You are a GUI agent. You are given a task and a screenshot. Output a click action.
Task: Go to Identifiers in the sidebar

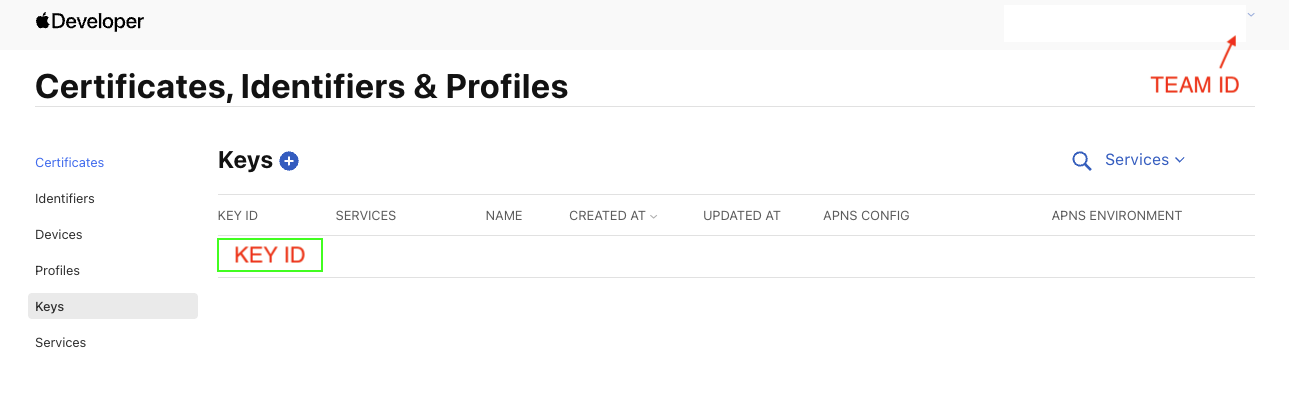(65, 199)
